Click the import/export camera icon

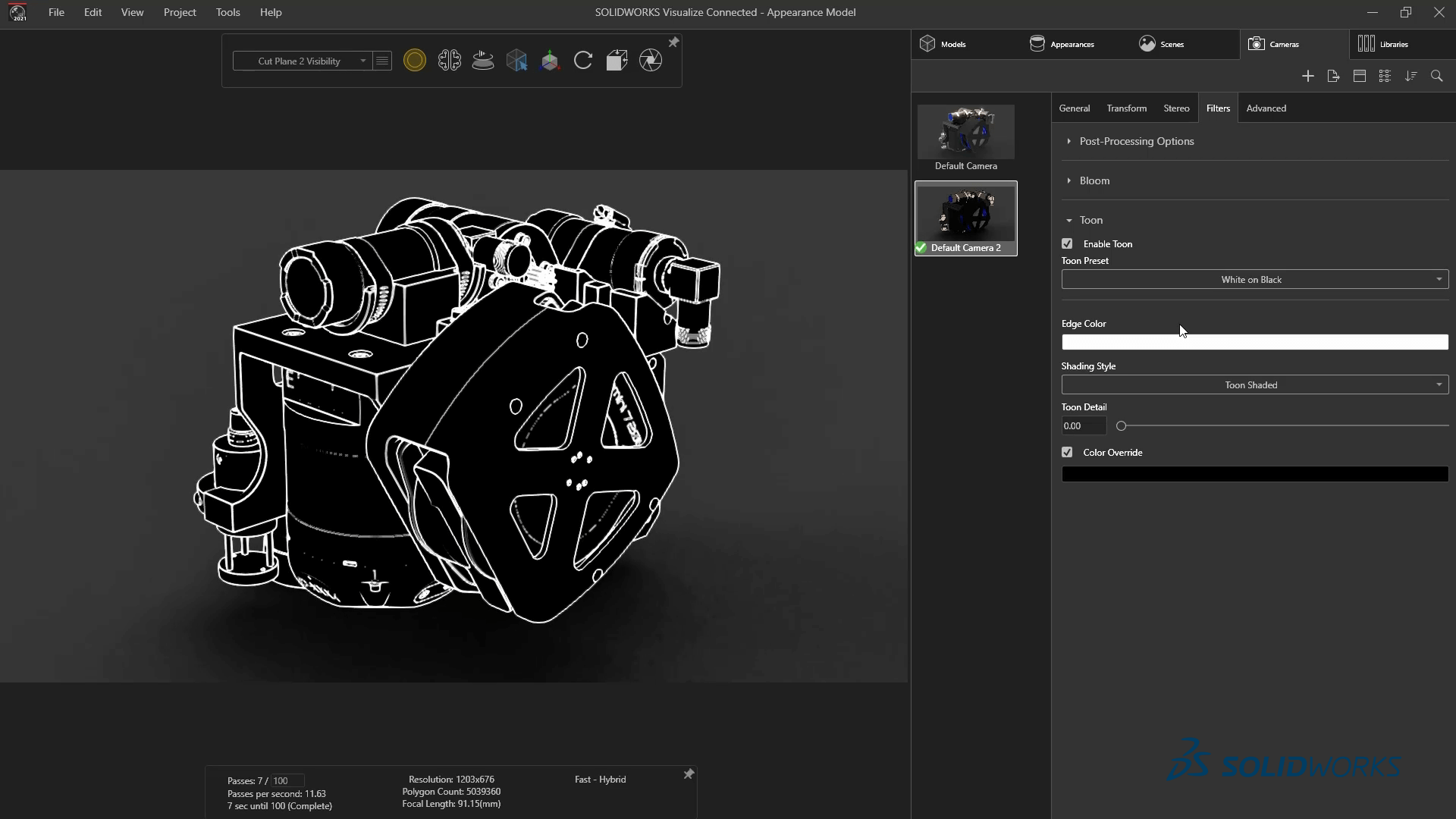point(1334,76)
